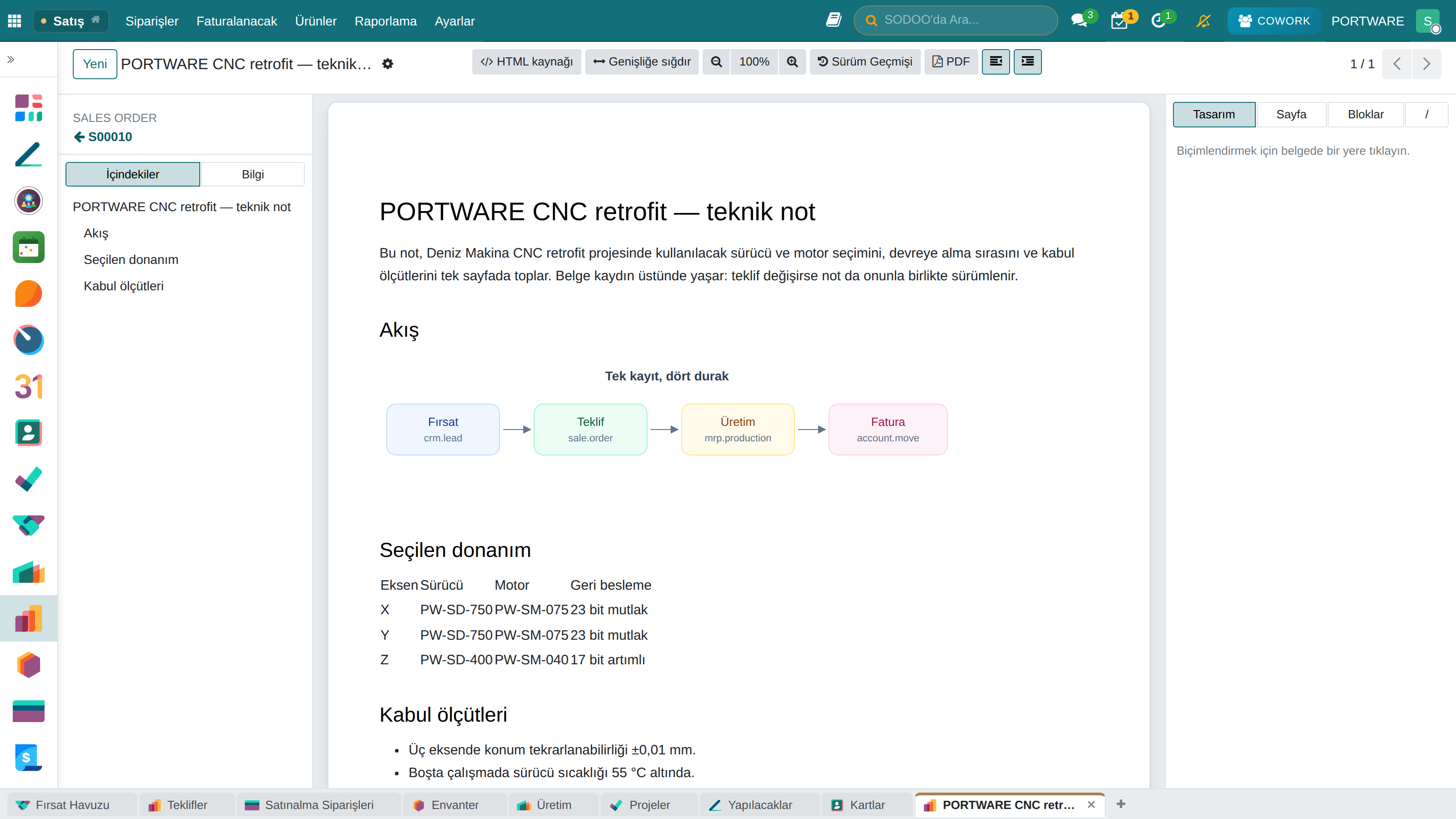1456x819 pixels.
Task: Click the muted notifications bell icon
Action: point(1203,21)
